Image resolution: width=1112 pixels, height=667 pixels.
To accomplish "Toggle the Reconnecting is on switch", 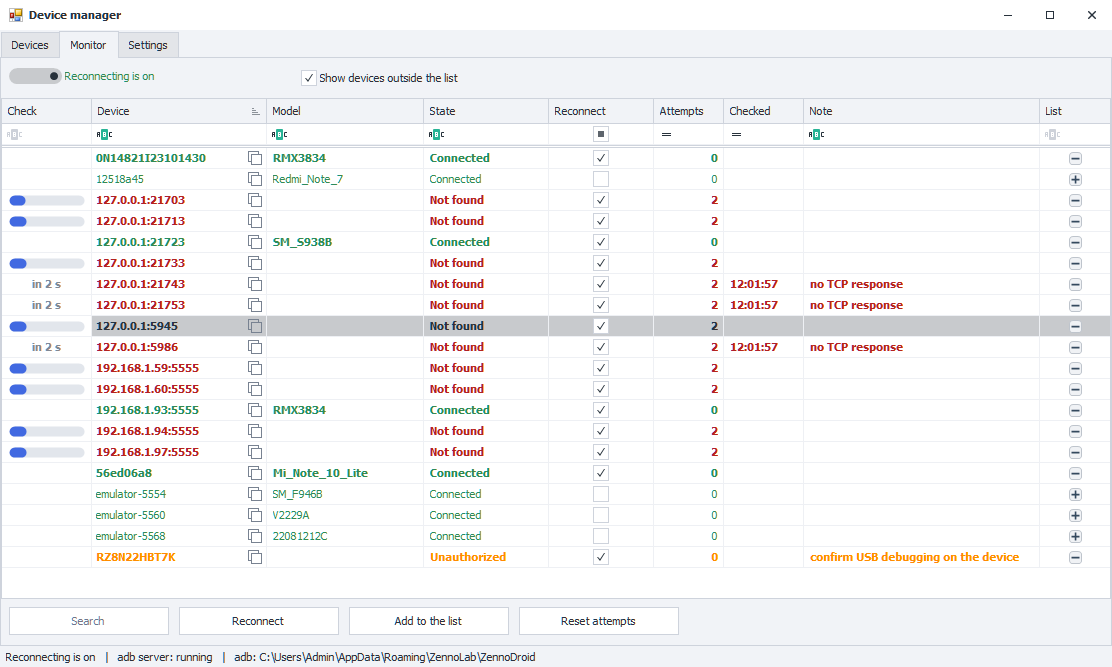I will pyautogui.click(x=35, y=76).
